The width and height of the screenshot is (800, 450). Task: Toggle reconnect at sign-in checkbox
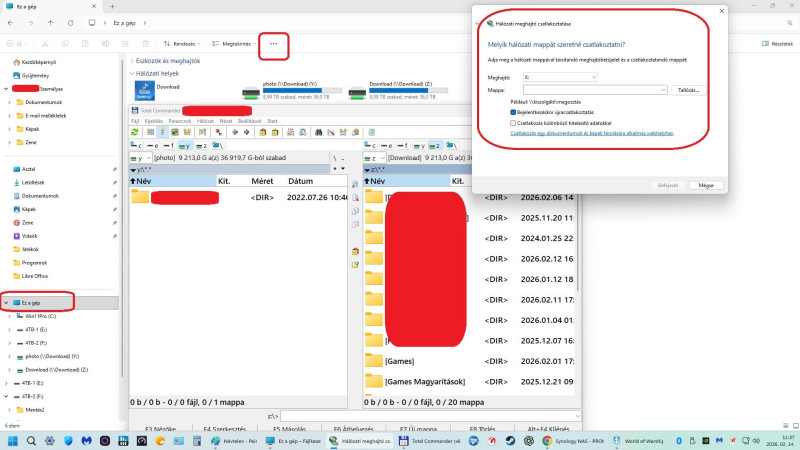coord(513,112)
